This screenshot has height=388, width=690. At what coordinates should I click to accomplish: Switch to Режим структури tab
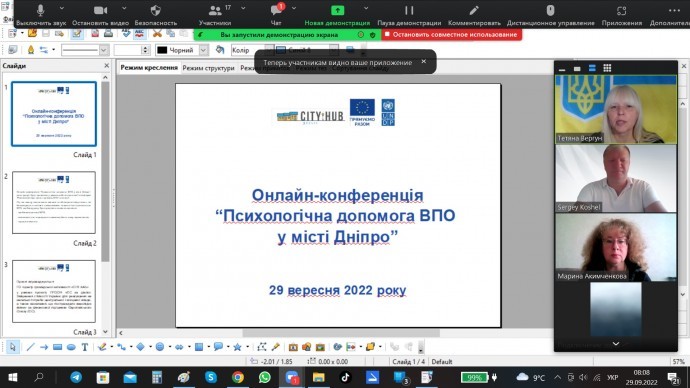209,68
